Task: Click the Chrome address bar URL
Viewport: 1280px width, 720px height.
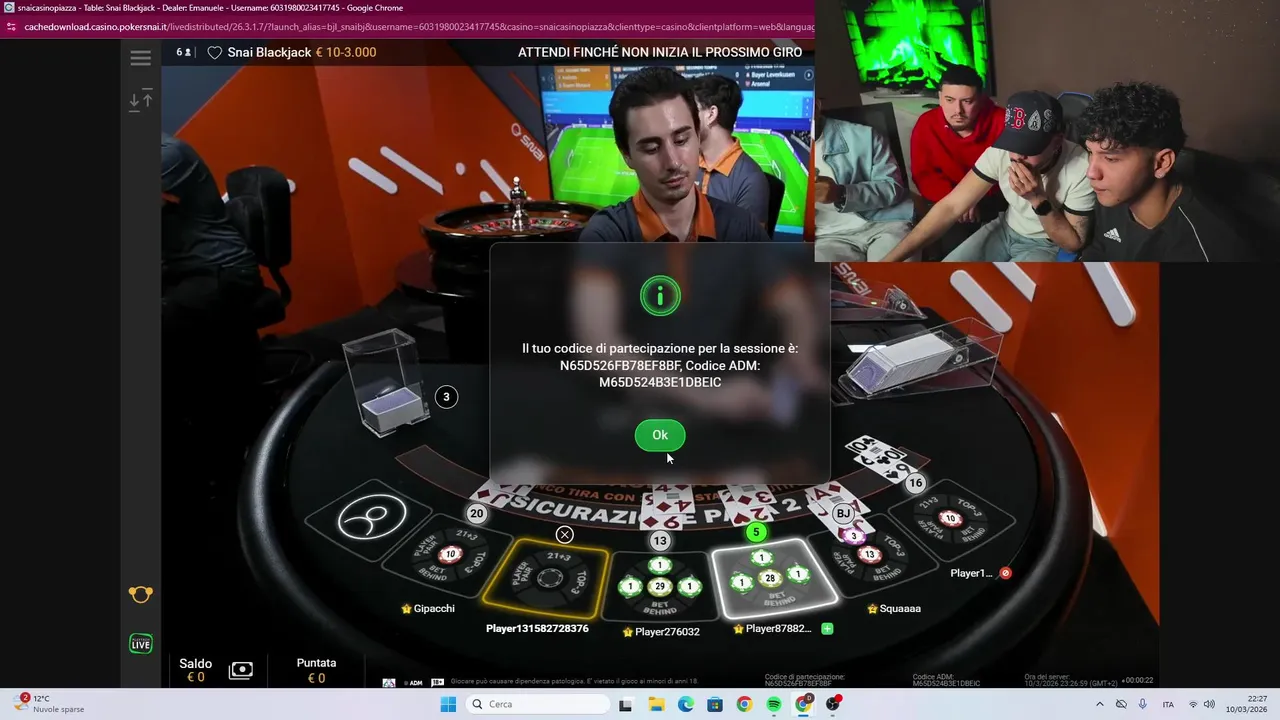Action: [418, 27]
